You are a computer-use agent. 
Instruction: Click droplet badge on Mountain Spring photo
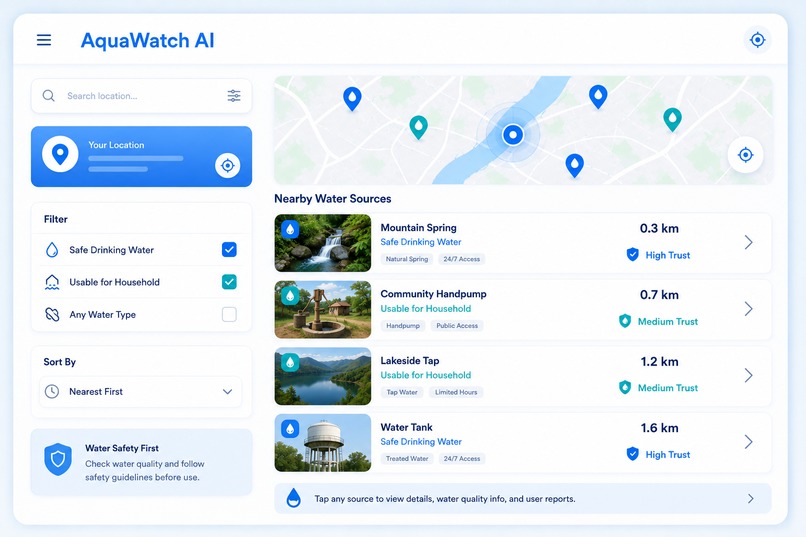coord(290,229)
